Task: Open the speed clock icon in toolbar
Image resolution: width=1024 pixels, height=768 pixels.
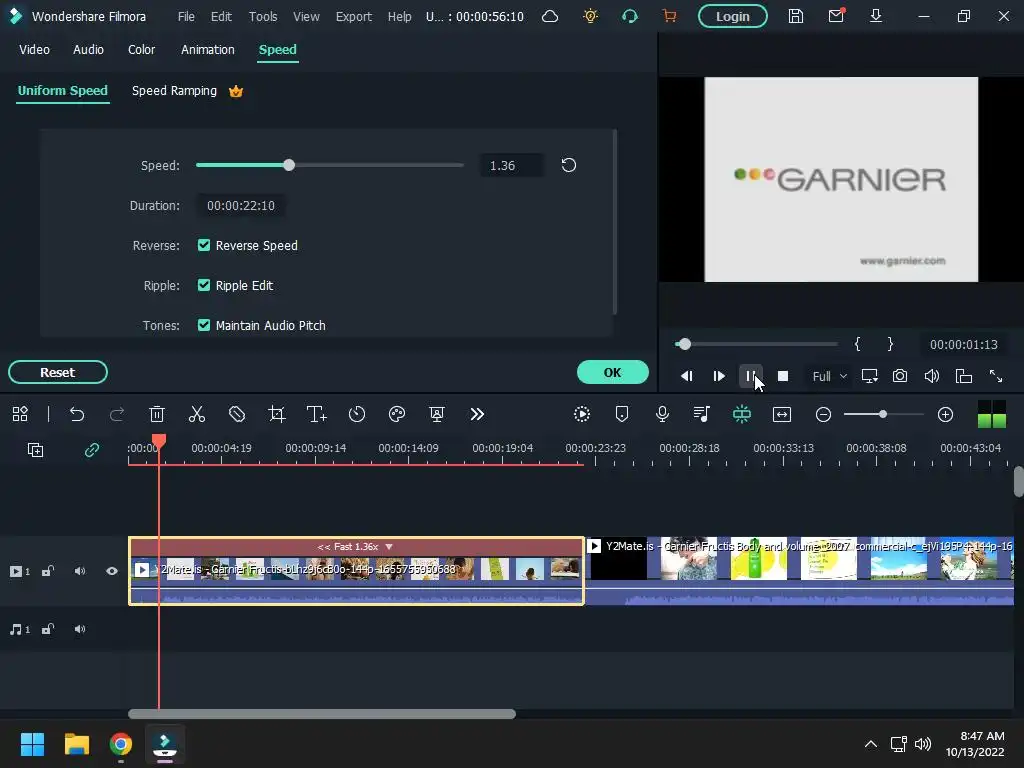Action: (x=357, y=414)
